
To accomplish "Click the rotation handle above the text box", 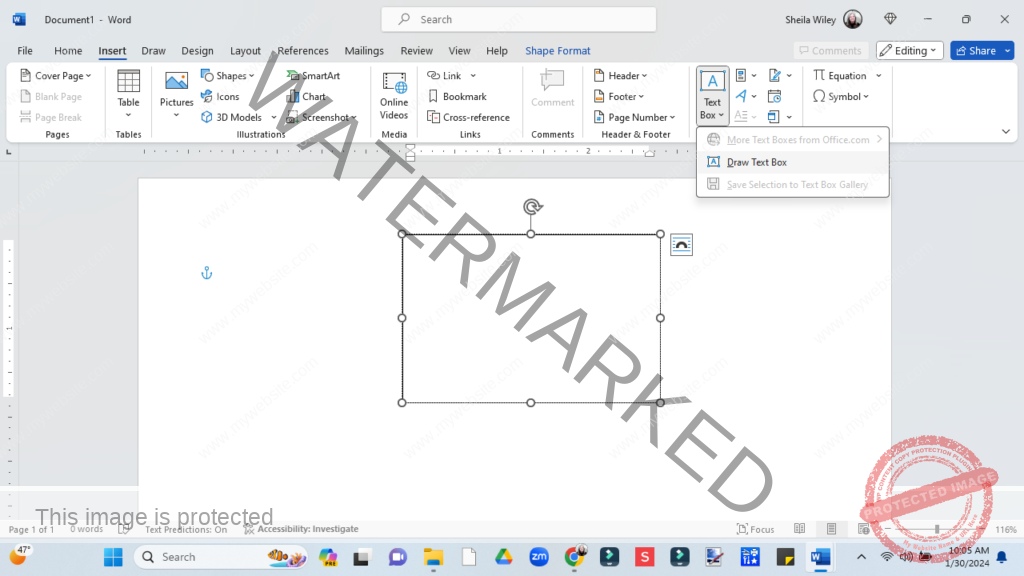I will click(532, 207).
